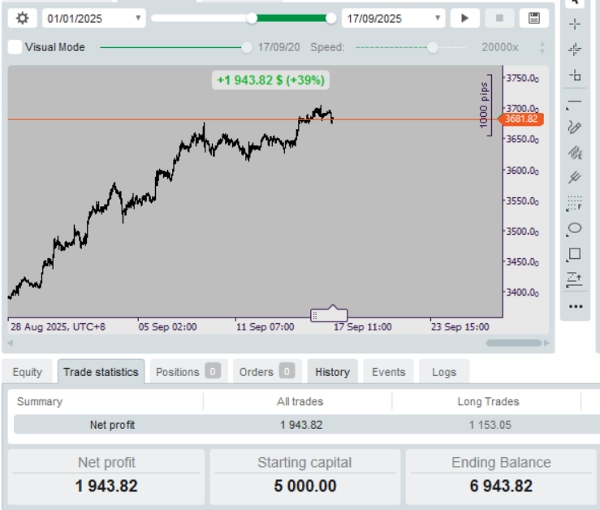
Task: Select the rectangle drawing tool
Action: pos(574,254)
